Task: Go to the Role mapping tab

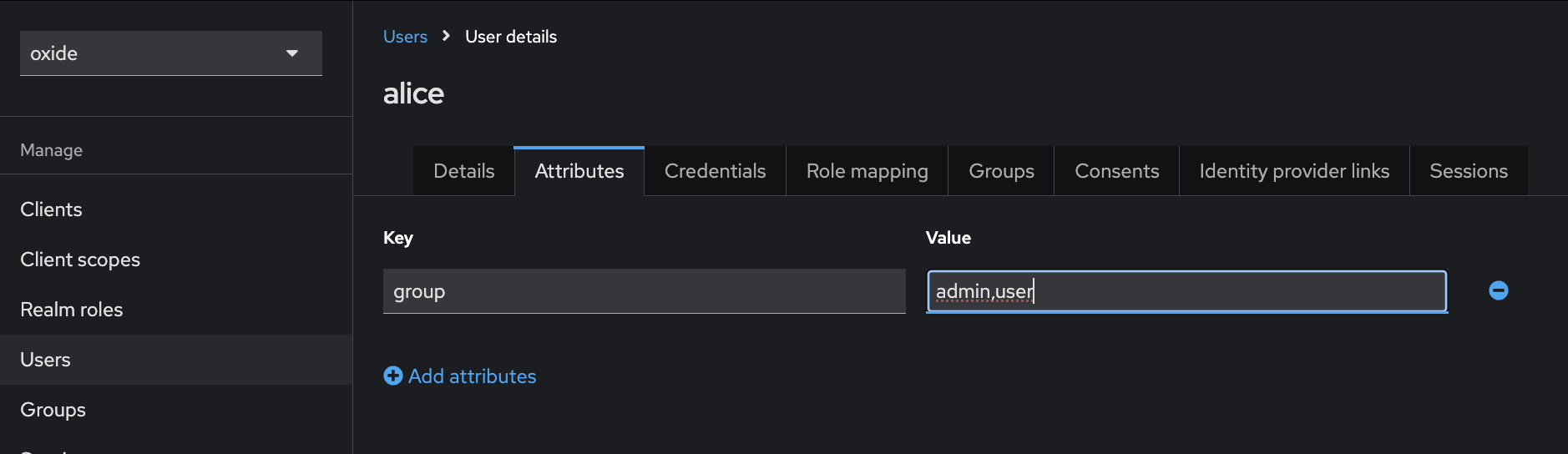Action: point(867,171)
